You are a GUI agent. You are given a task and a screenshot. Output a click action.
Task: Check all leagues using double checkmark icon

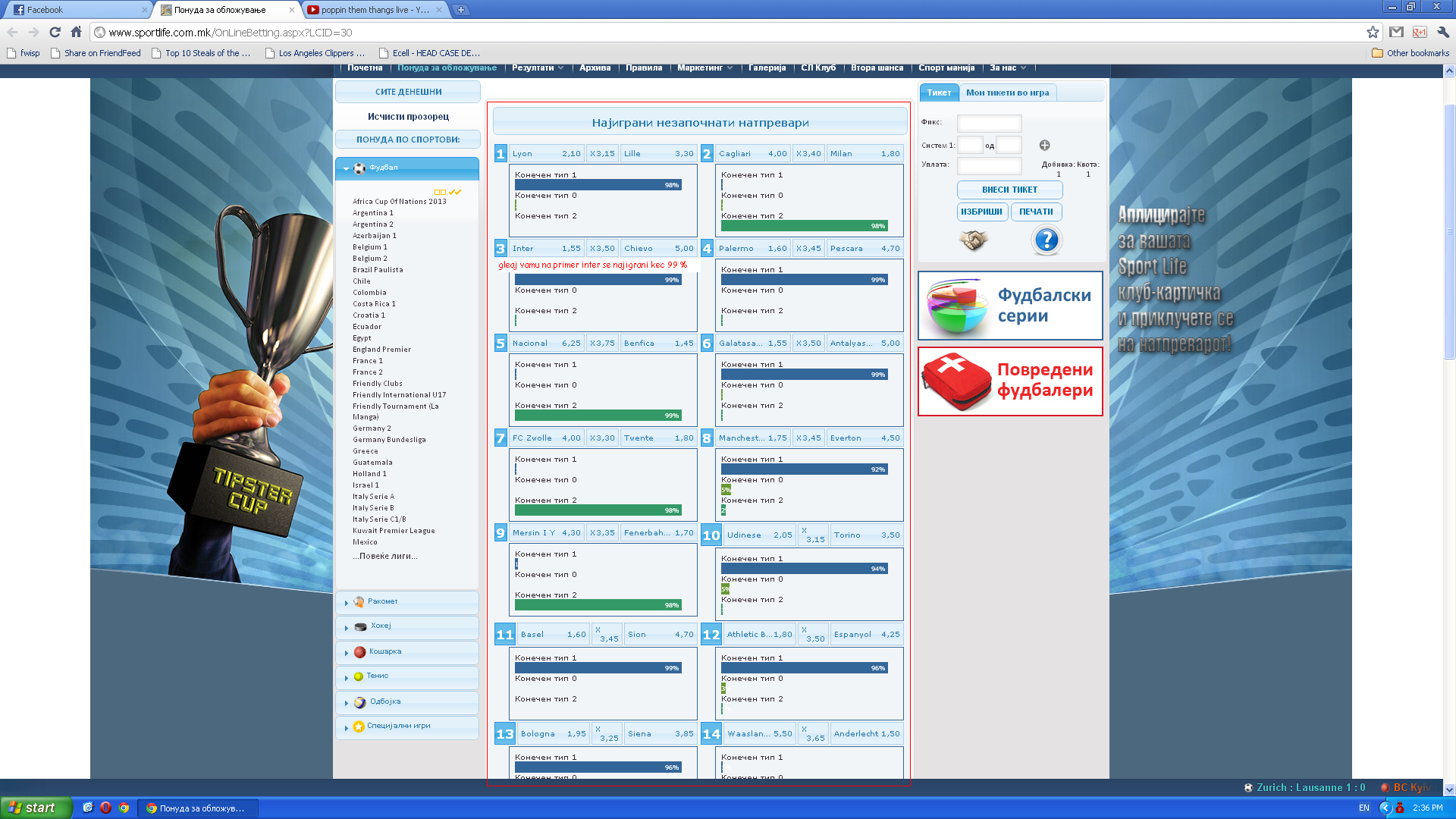tap(455, 193)
